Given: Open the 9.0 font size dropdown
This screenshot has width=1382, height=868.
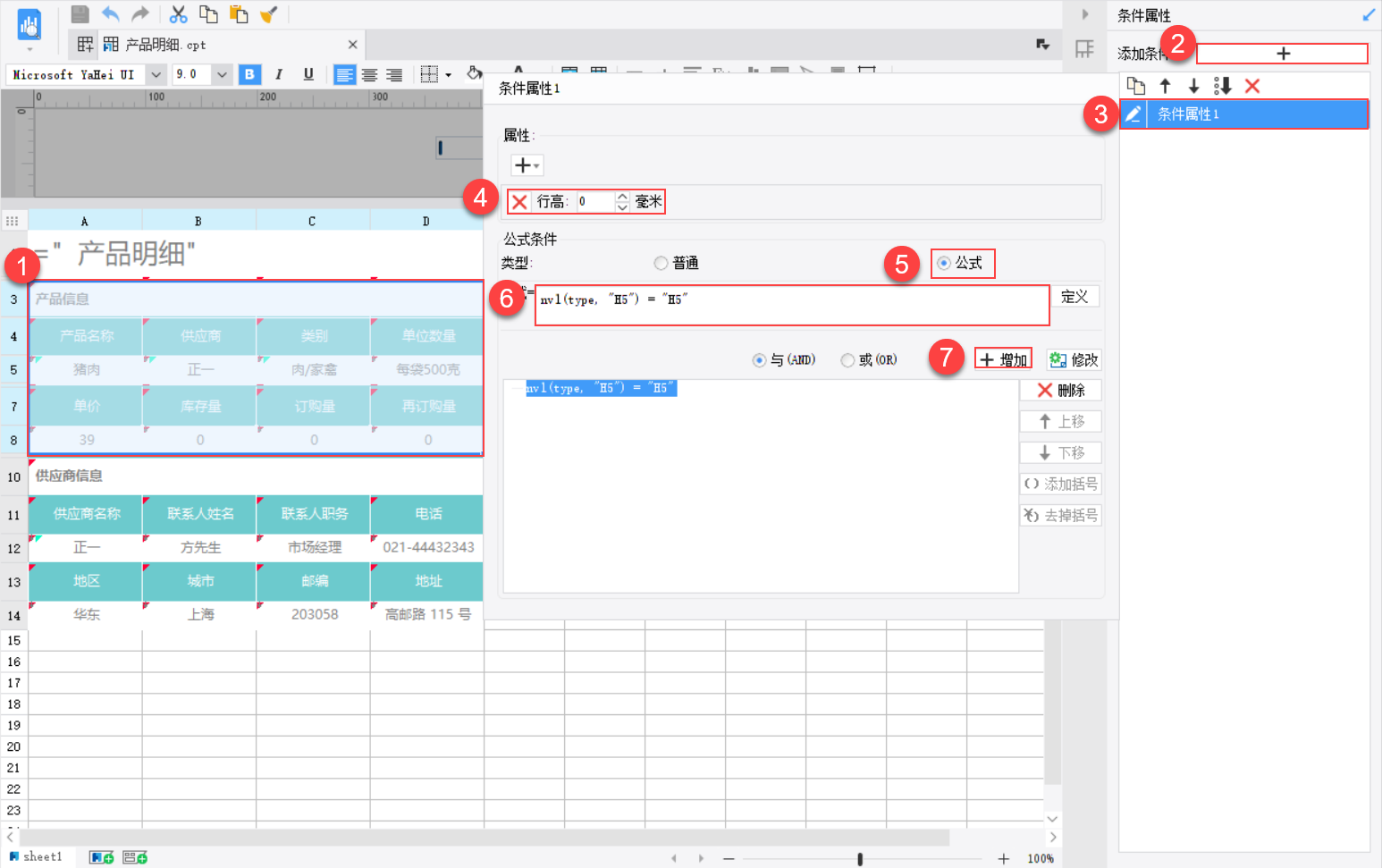Looking at the screenshot, I should (x=223, y=74).
